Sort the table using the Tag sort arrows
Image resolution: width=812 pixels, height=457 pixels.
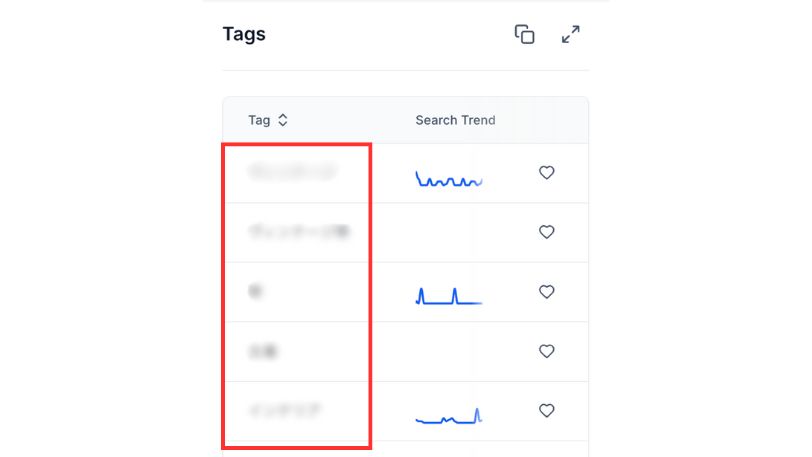click(x=283, y=120)
